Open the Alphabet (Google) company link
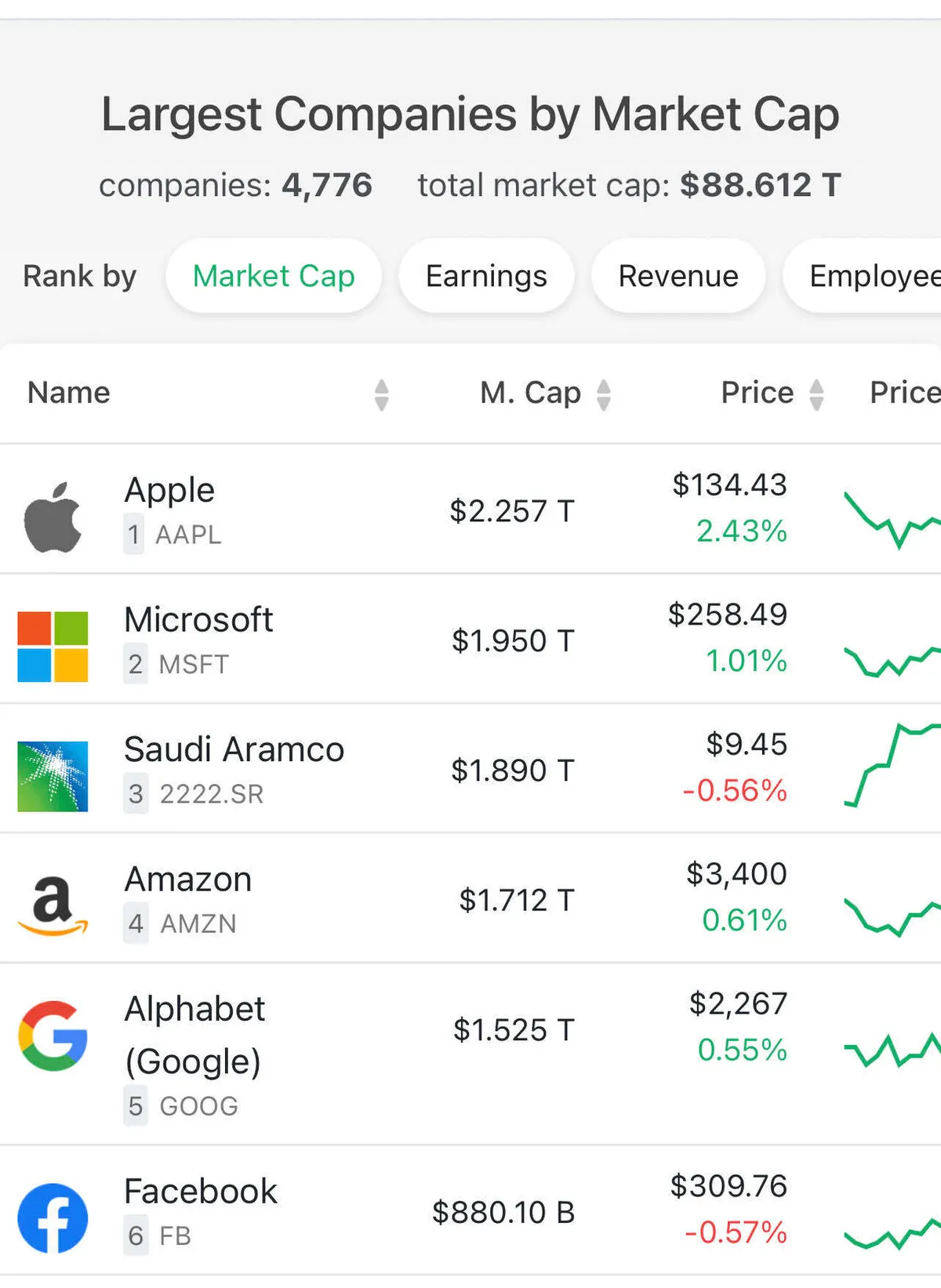The height and width of the screenshot is (1288, 941). (194, 1034)
